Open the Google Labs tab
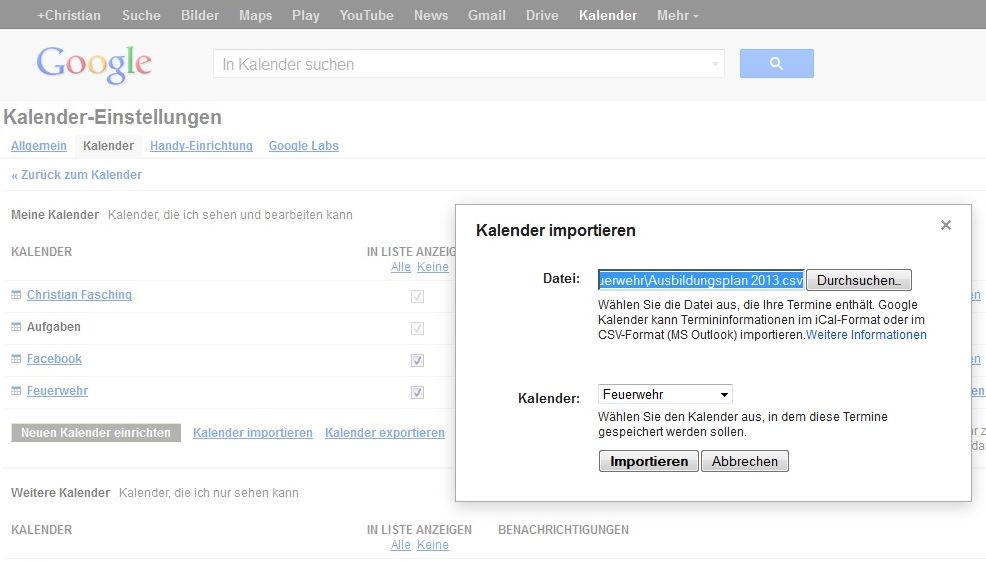 click(304, 146)
